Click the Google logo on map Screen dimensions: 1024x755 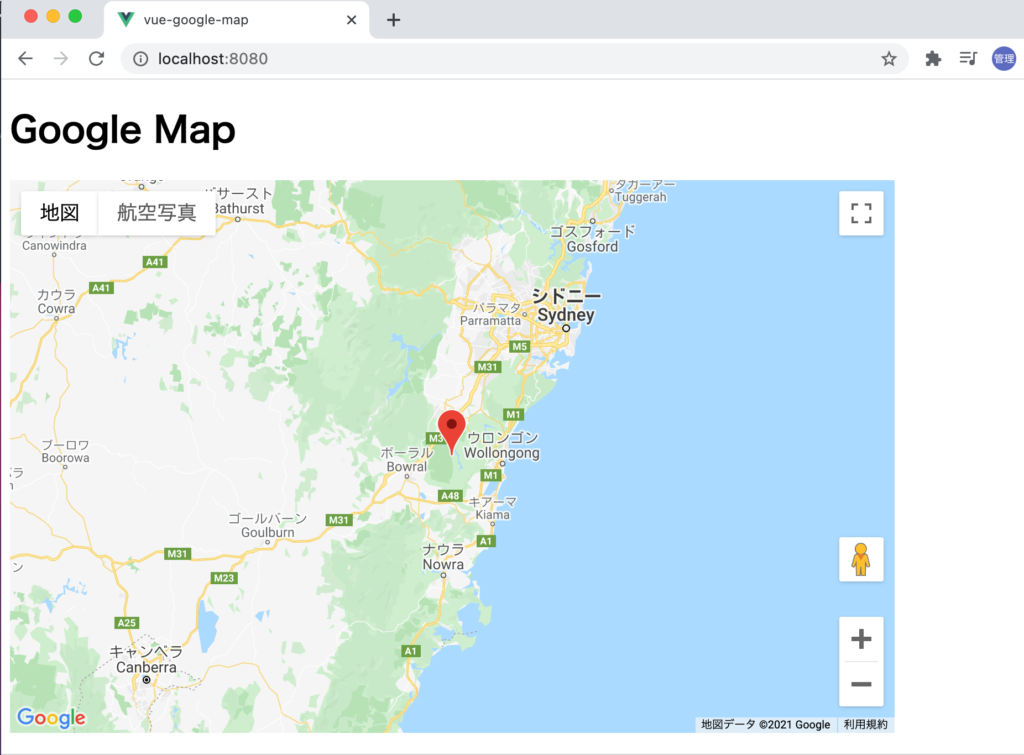click(x=51, y=718)
